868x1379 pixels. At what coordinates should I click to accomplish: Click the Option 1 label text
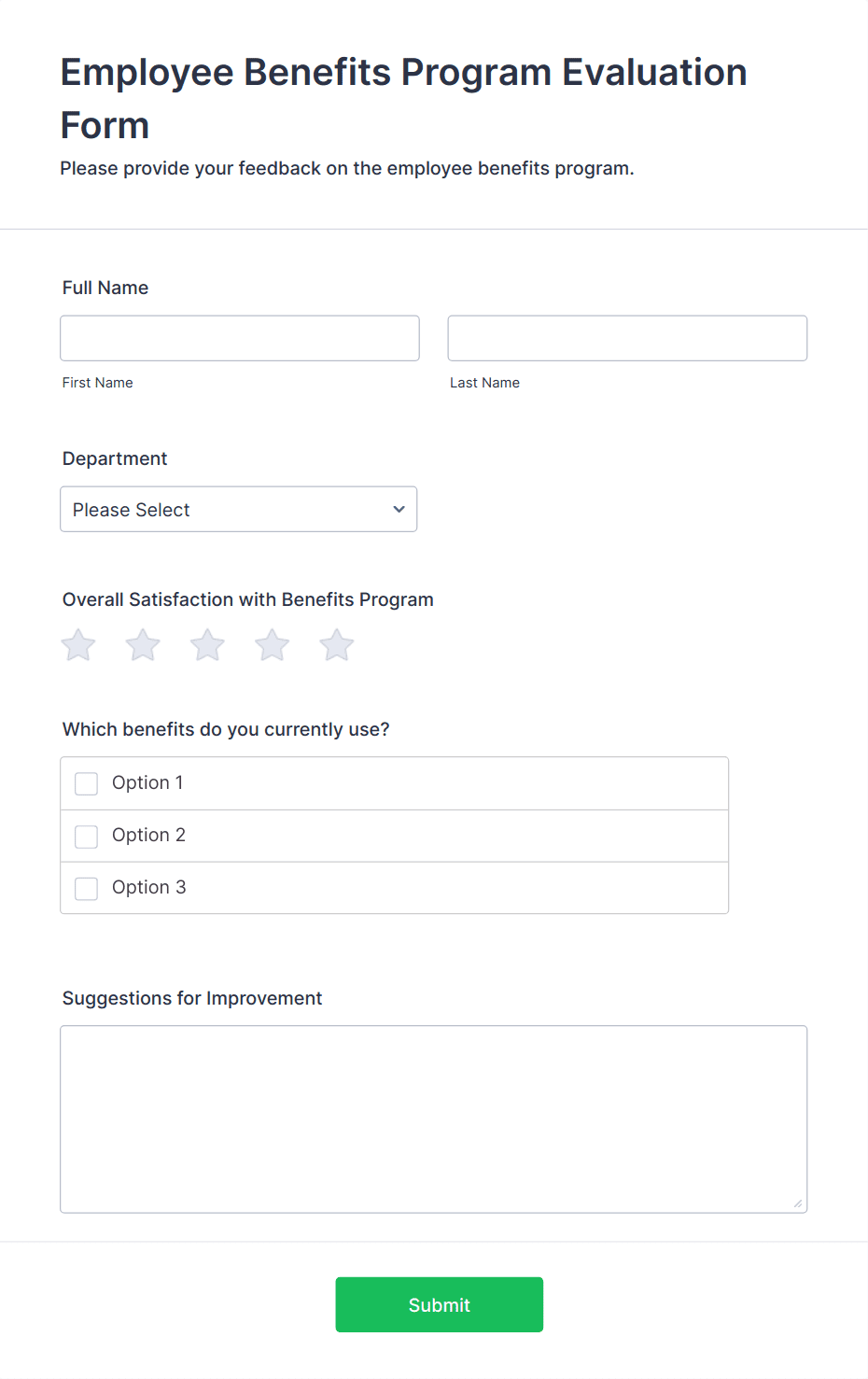[147, 782]
